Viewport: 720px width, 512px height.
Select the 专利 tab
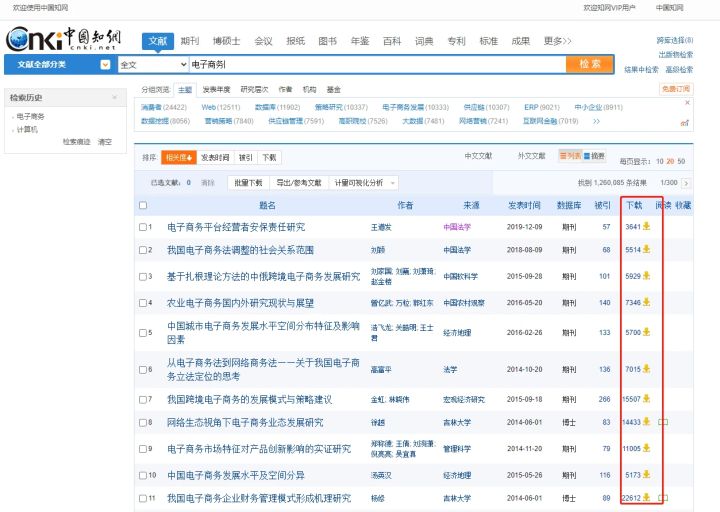(x=456, y=41)
